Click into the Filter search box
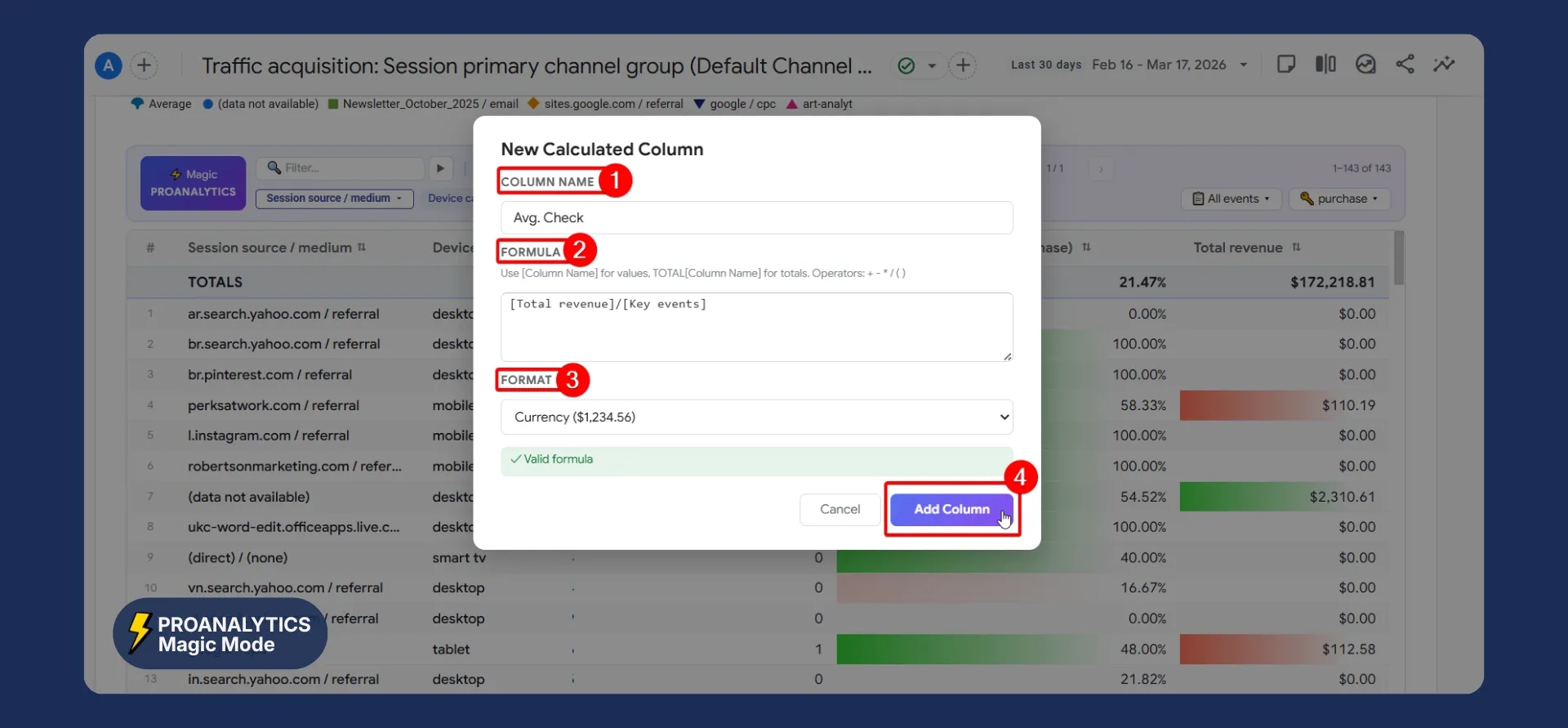Screen dimensions: 1568x728 tap(340, 167)
